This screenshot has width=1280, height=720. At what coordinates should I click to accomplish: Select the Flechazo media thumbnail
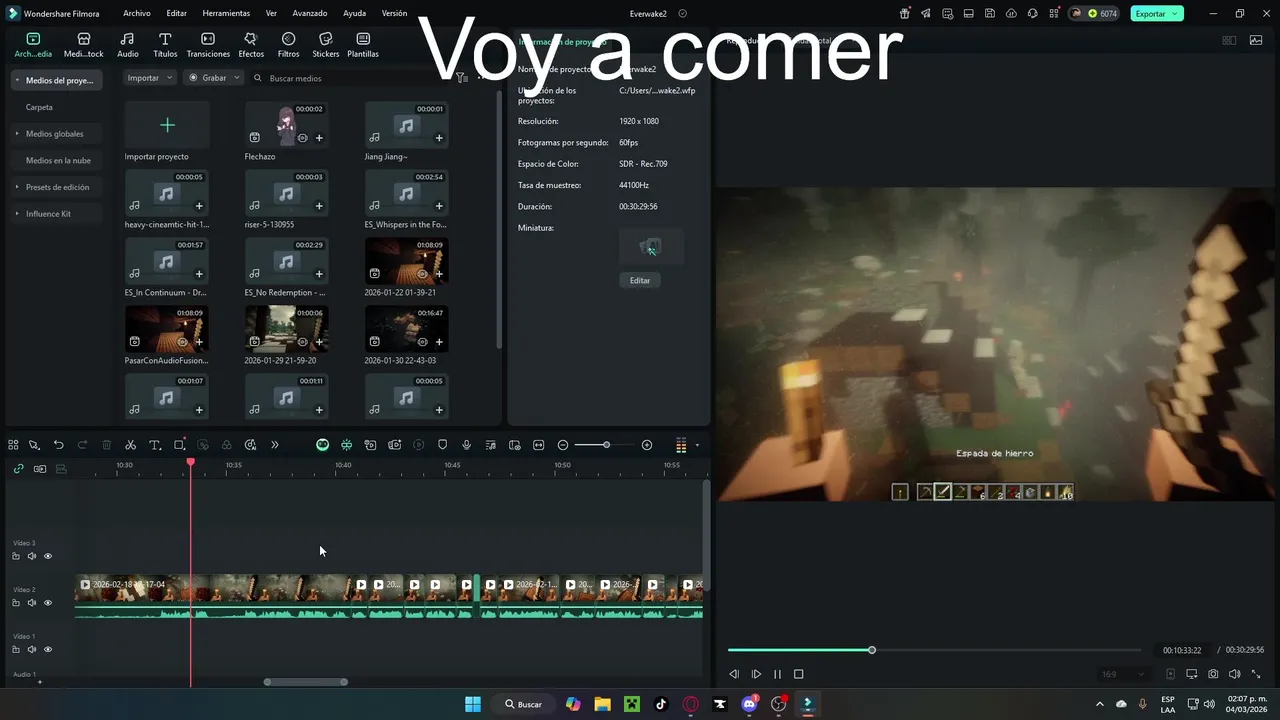[286, 125]
